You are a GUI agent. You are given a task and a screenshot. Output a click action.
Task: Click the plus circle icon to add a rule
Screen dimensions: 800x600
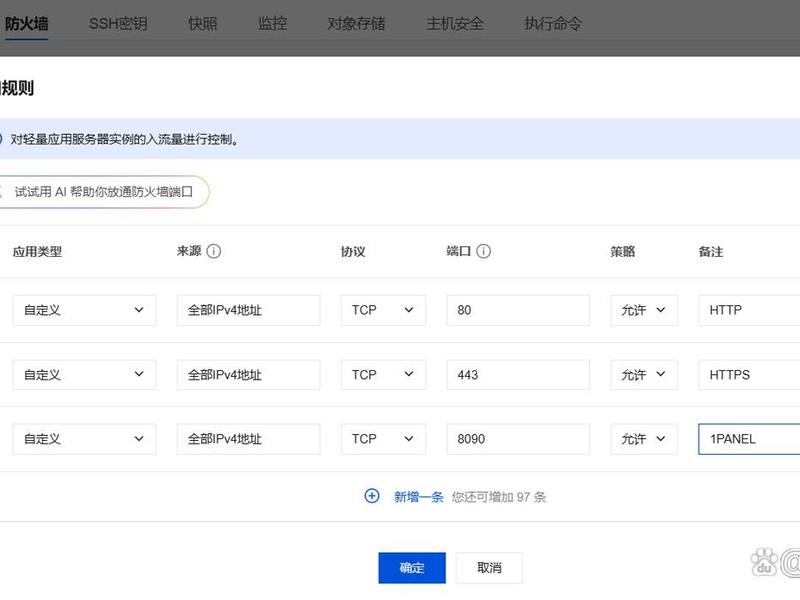tap(372, 496)
